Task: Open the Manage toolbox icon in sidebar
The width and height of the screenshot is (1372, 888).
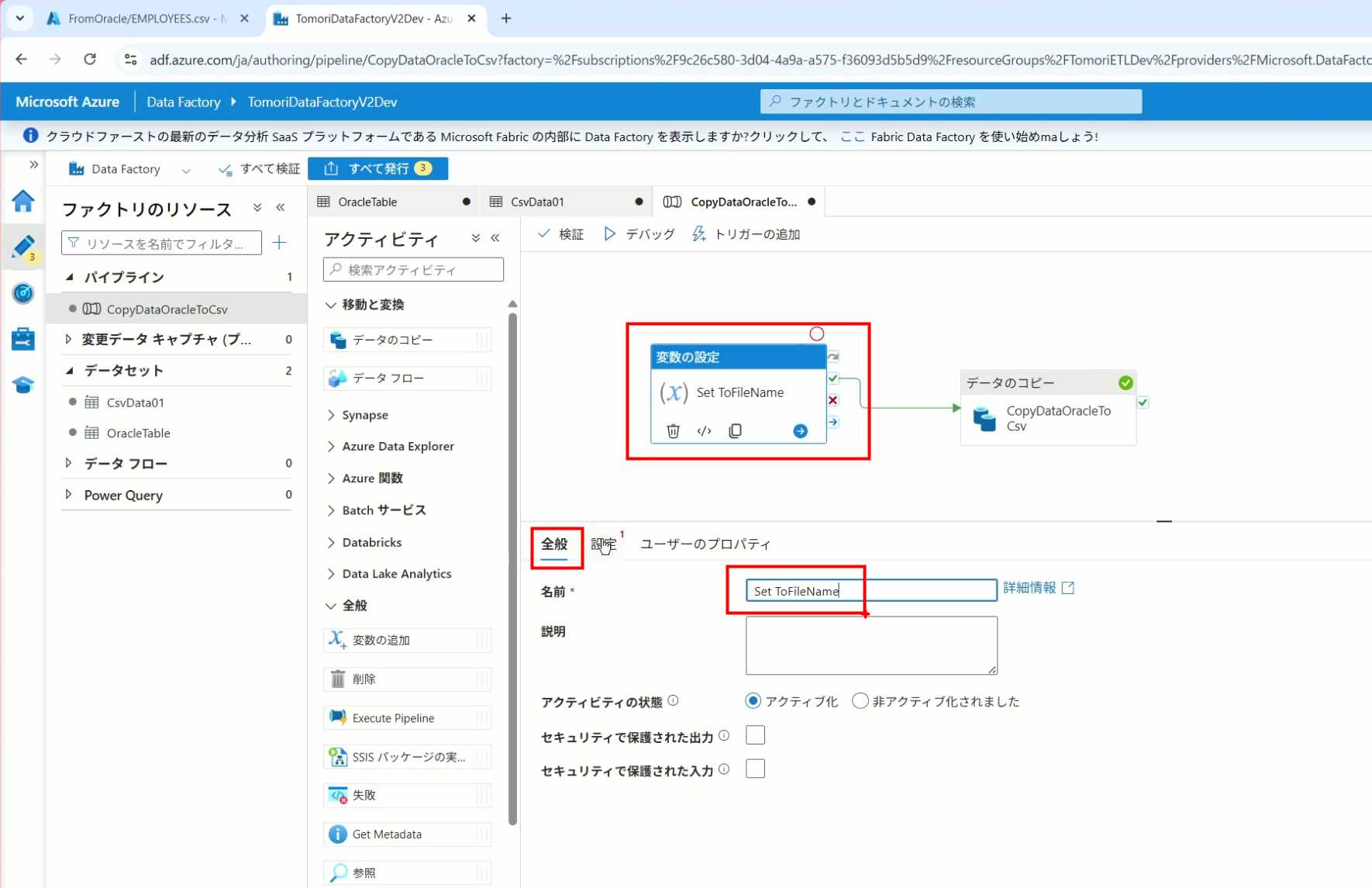Action: 23,339
